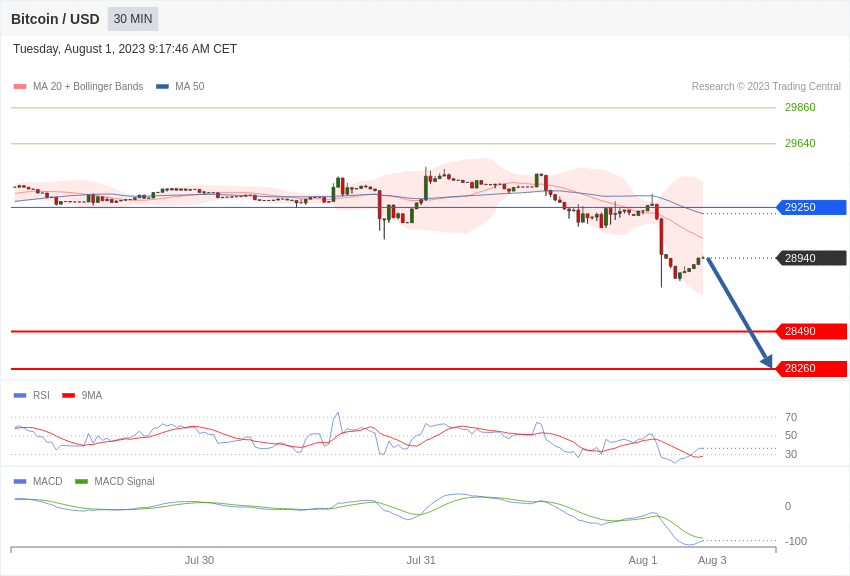The width and height of the screenshot is (850, 576).
Task: Click the RSI 30 axis value
Action: 791,454
